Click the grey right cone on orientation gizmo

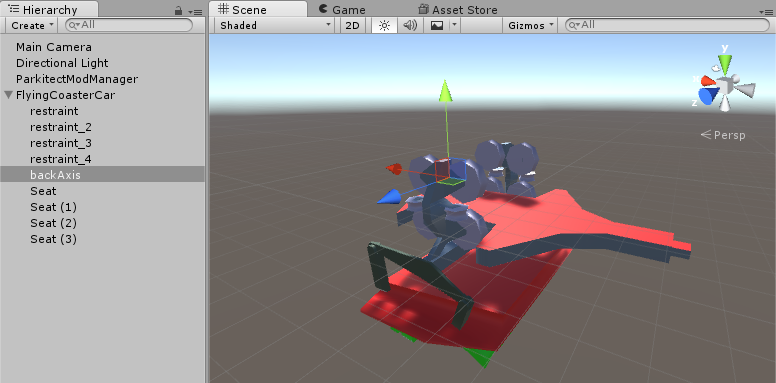coord(745,90)
